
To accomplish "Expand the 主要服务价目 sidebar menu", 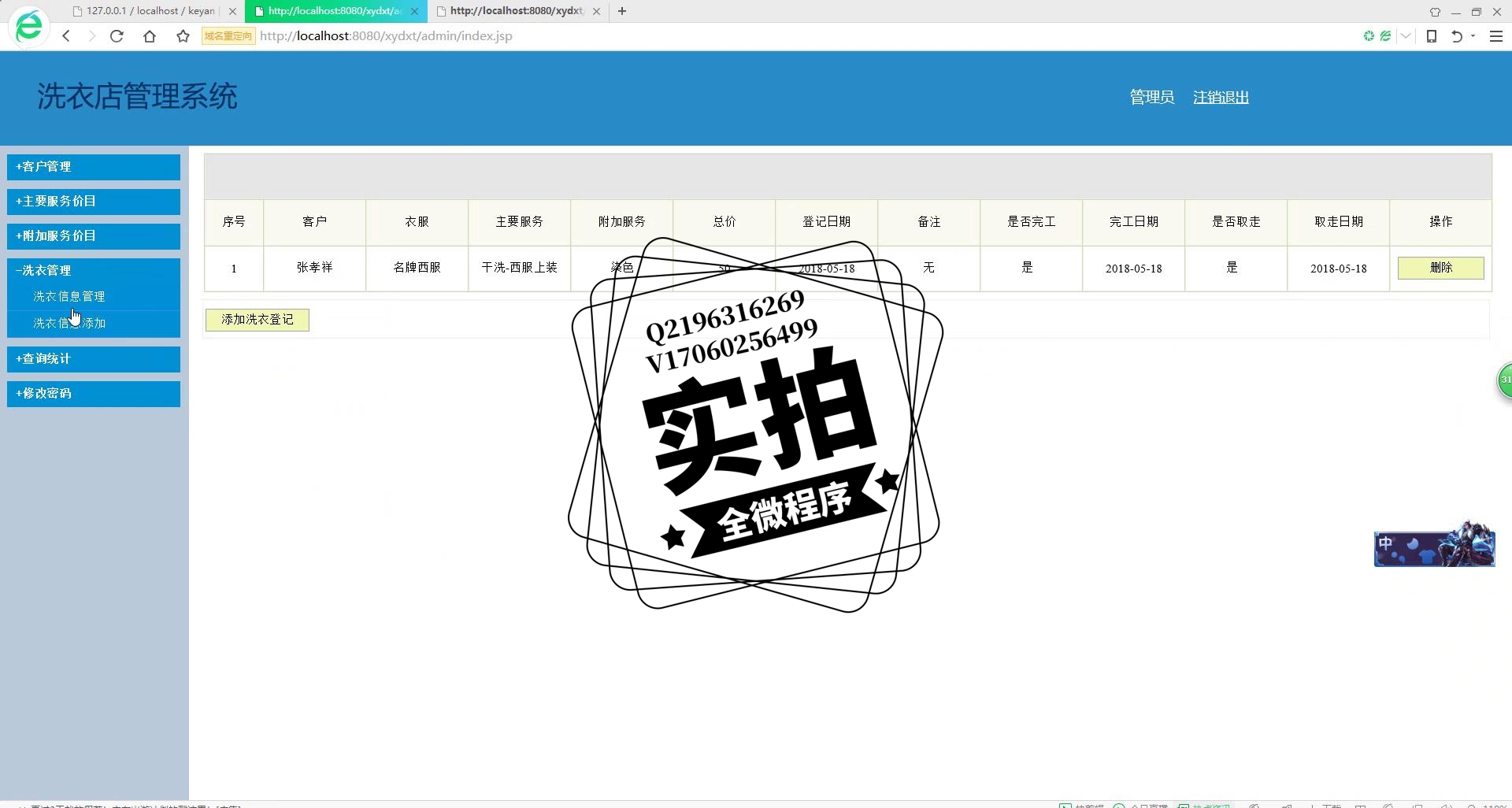I will click(94, 202).
